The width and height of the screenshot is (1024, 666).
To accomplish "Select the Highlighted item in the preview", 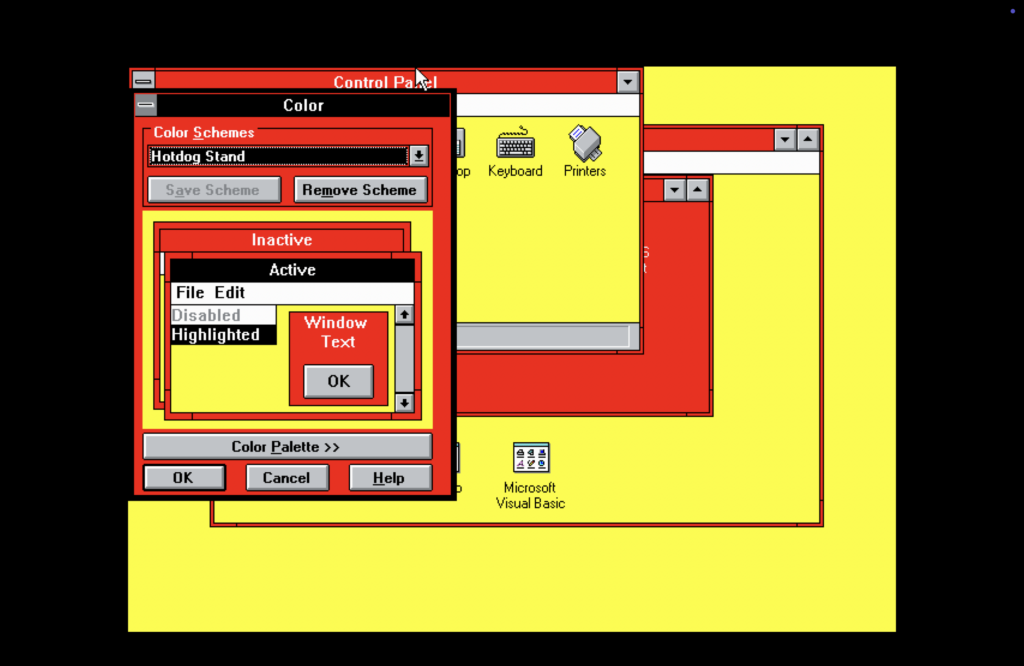I will click(x=215, y=335).
